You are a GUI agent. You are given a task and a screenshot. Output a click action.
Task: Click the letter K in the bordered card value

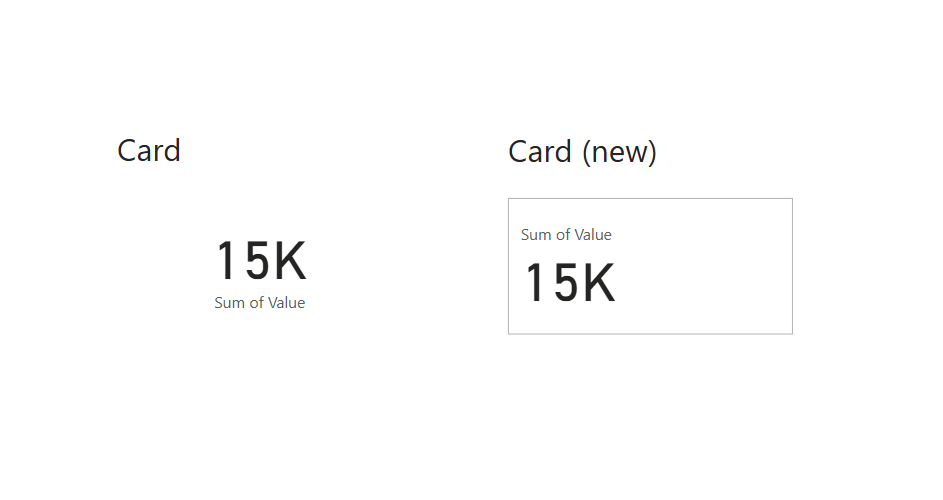(599, 283)
